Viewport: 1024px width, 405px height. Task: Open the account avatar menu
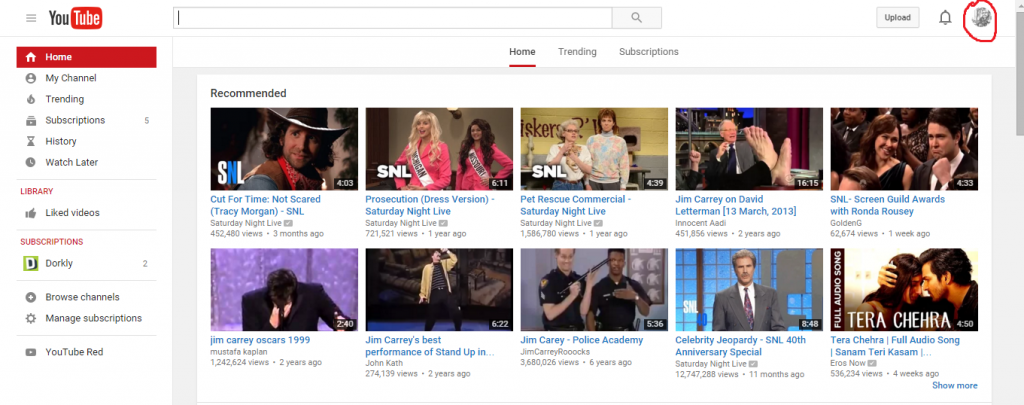981,18
